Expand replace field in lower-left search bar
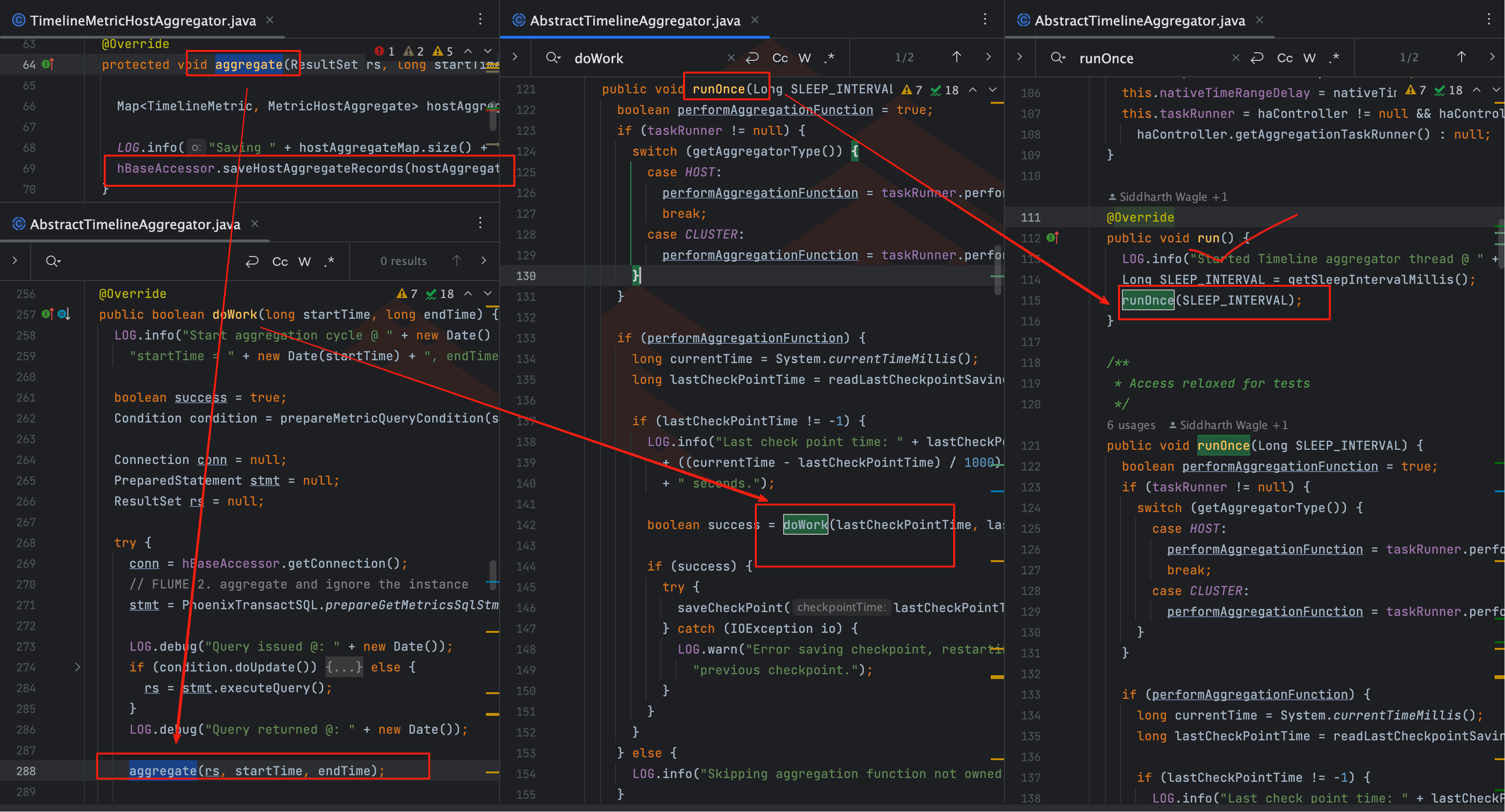 (15, 260)
